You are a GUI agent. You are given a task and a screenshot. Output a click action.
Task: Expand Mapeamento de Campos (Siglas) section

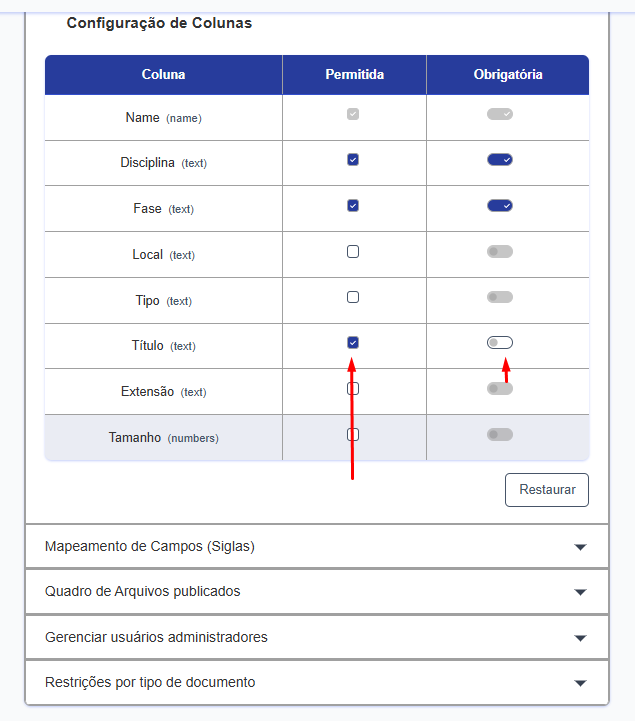(x=316, y=547)
